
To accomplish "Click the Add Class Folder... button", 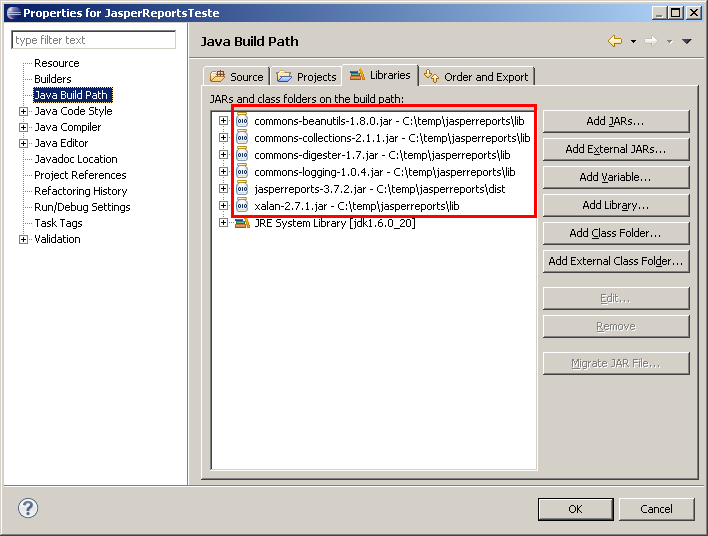I will 616,233.
